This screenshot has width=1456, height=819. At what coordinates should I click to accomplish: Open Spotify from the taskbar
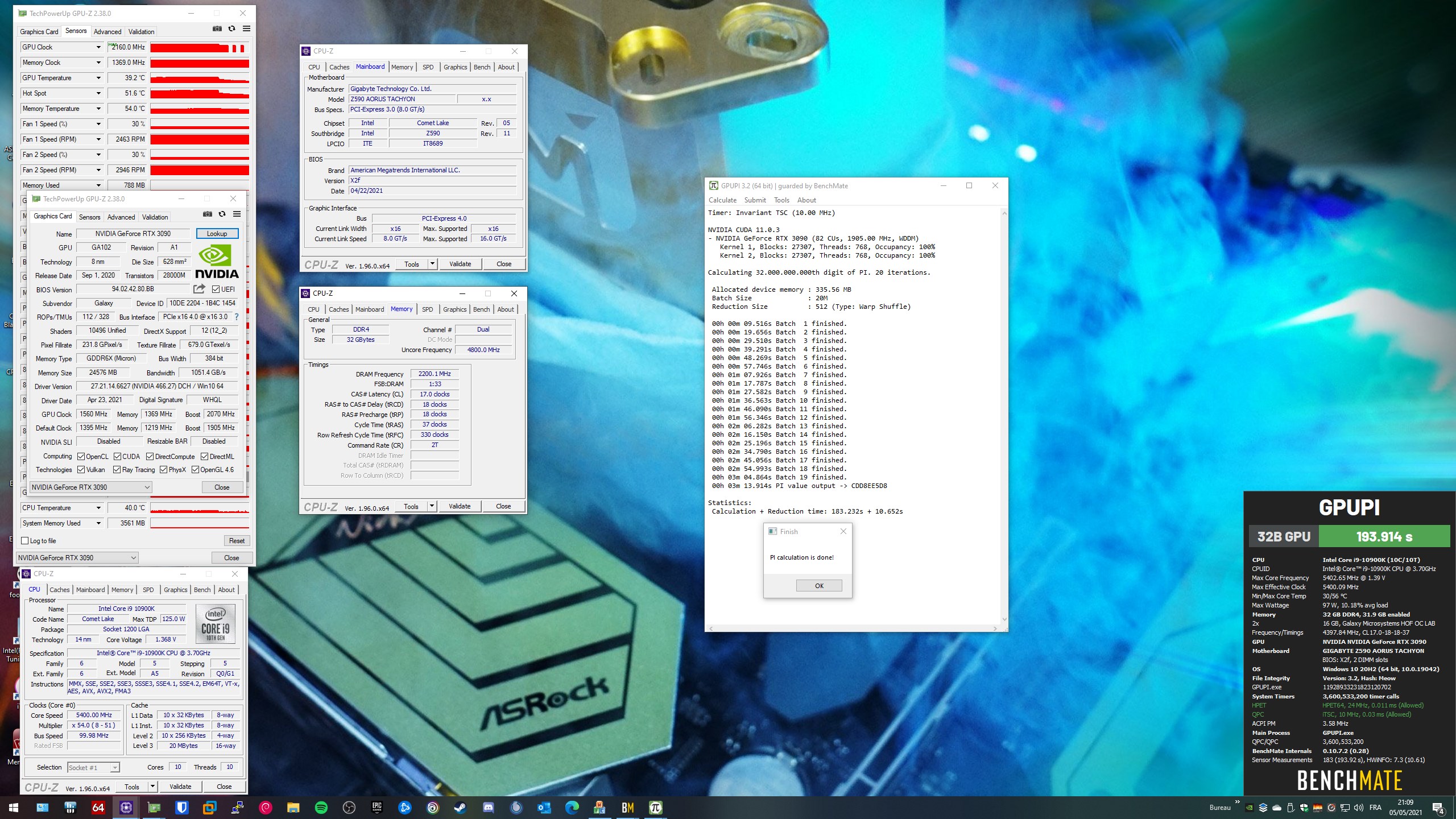pyautogui.click(x=321, y=808)
